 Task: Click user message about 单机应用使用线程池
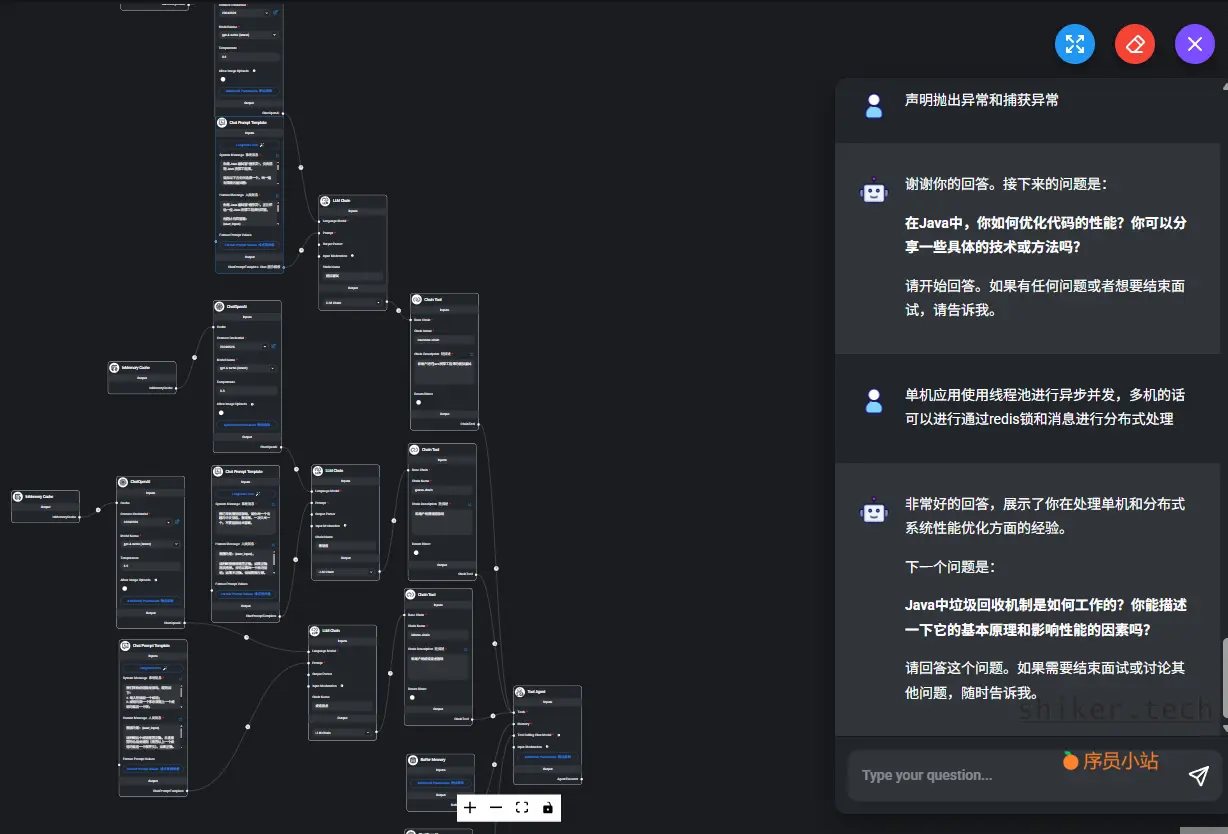point(1045,407)
